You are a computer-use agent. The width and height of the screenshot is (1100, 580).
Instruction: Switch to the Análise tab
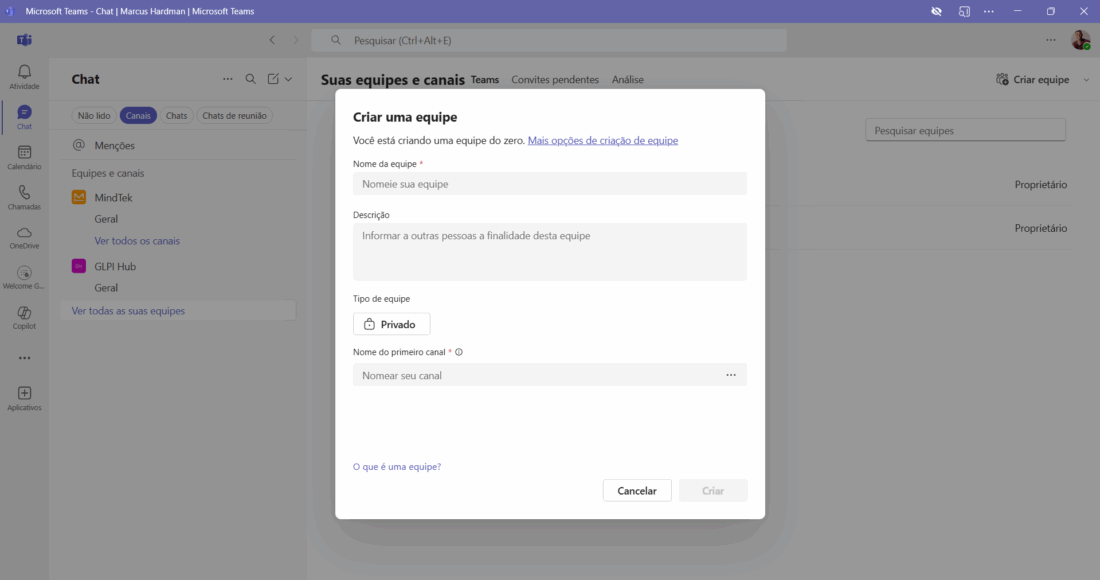pos(628,79)
